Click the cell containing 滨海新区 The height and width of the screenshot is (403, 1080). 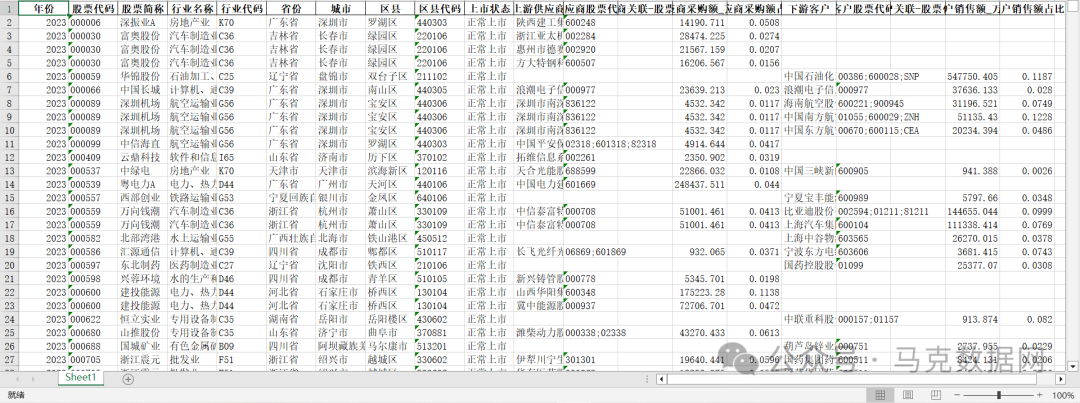tap(390, 171)
